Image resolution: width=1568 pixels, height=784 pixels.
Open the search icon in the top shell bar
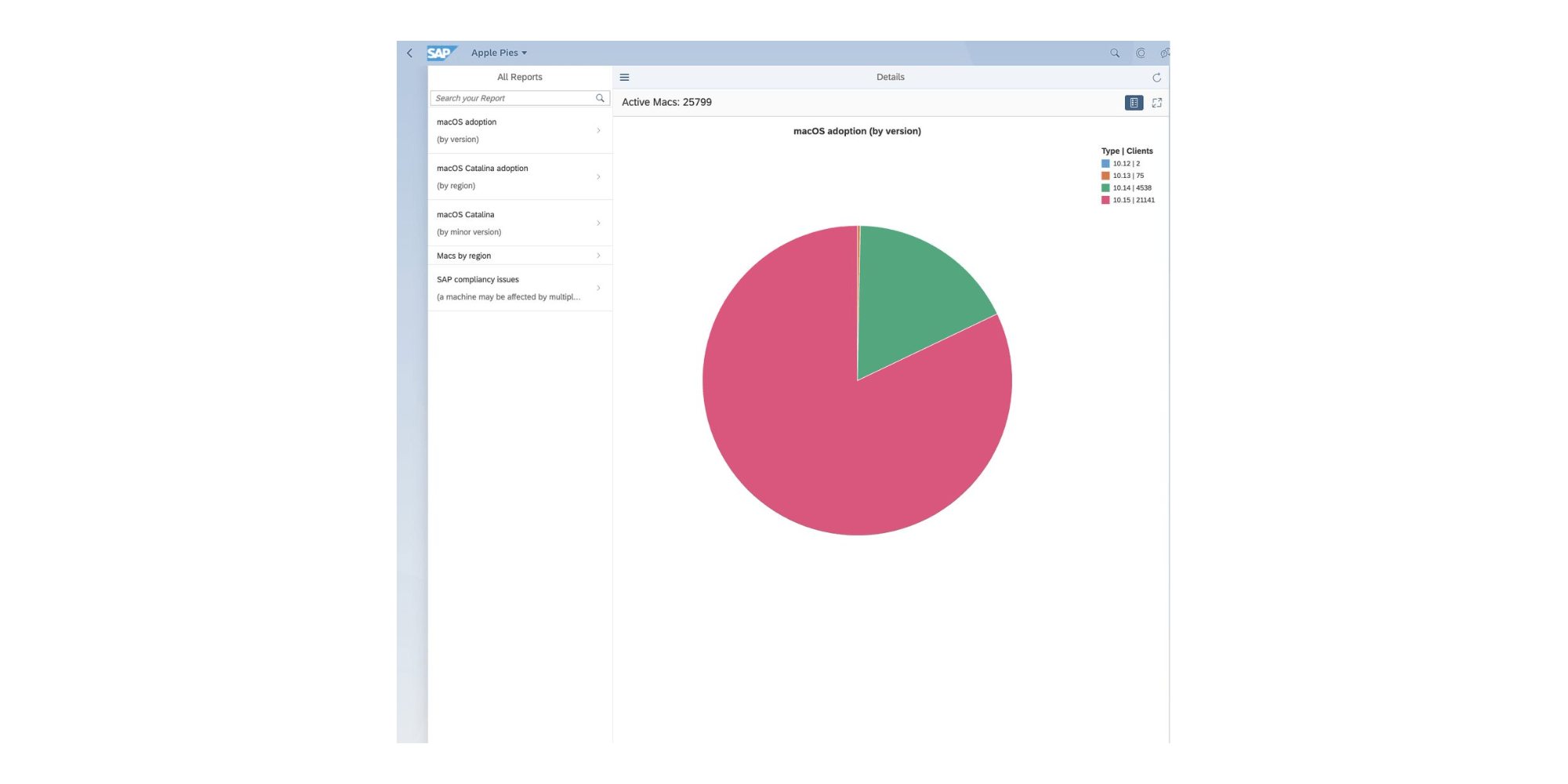pos(1113,52)
